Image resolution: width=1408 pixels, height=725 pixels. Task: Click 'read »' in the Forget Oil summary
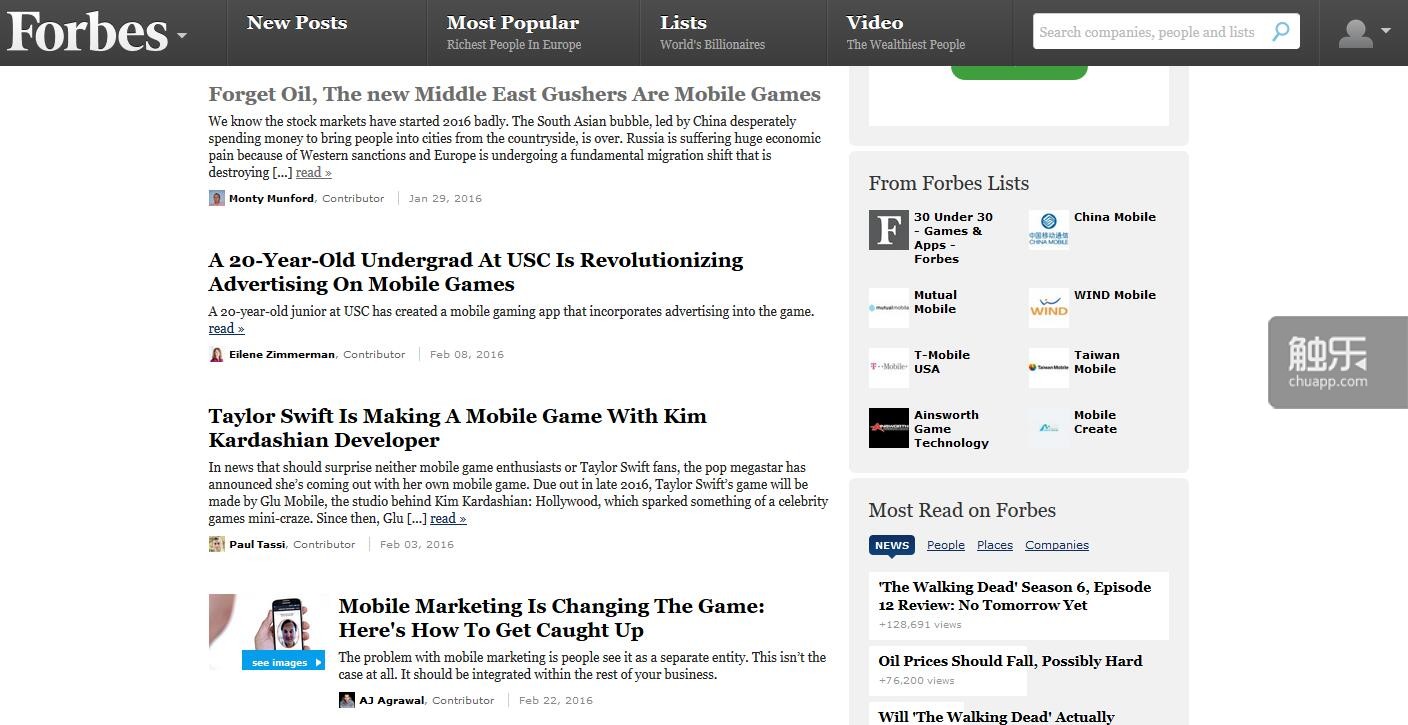313,172
